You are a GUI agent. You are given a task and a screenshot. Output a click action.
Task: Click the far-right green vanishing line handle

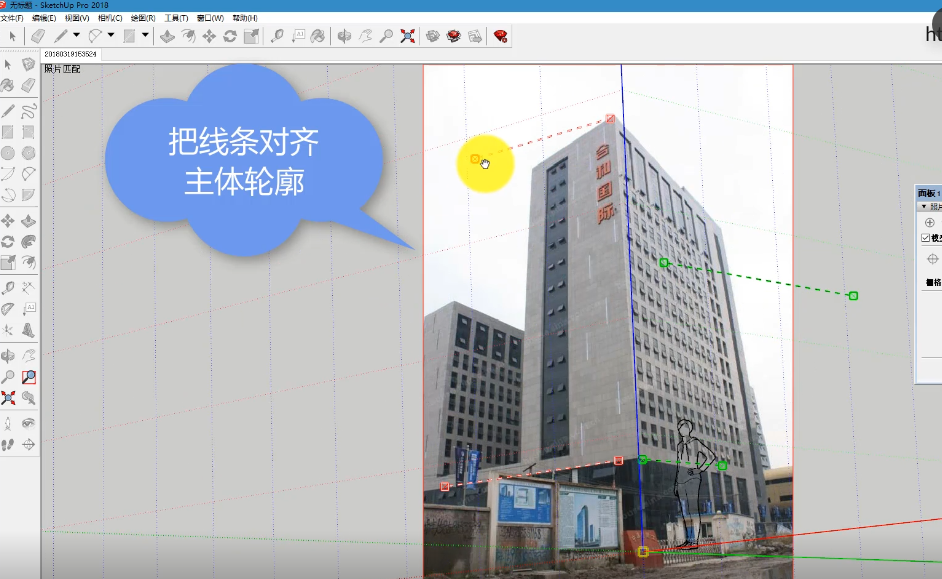(x=853, y=296)
